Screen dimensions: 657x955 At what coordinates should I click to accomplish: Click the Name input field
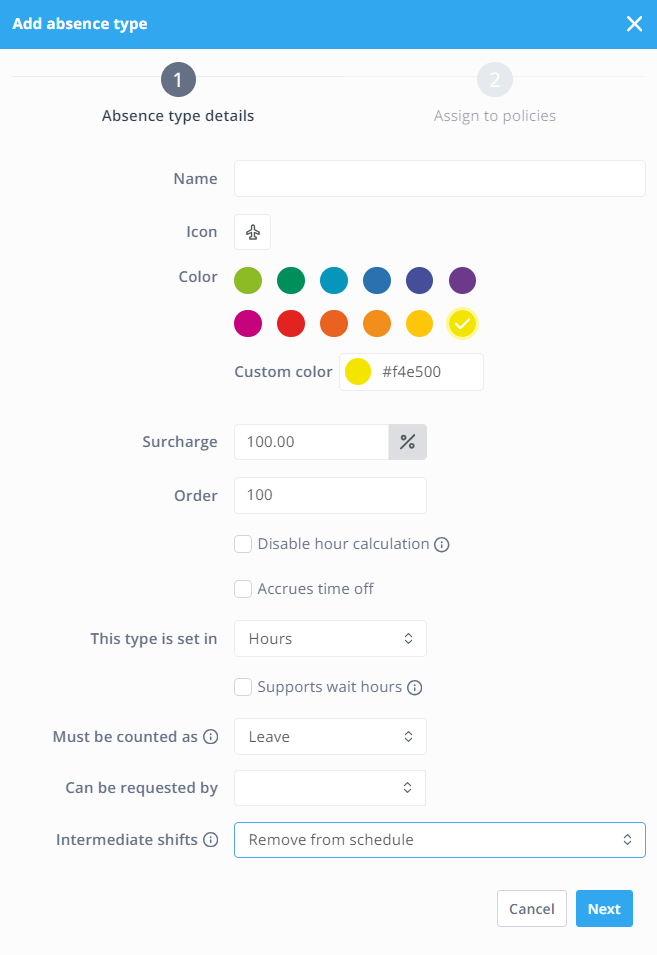tap(440, 178)
